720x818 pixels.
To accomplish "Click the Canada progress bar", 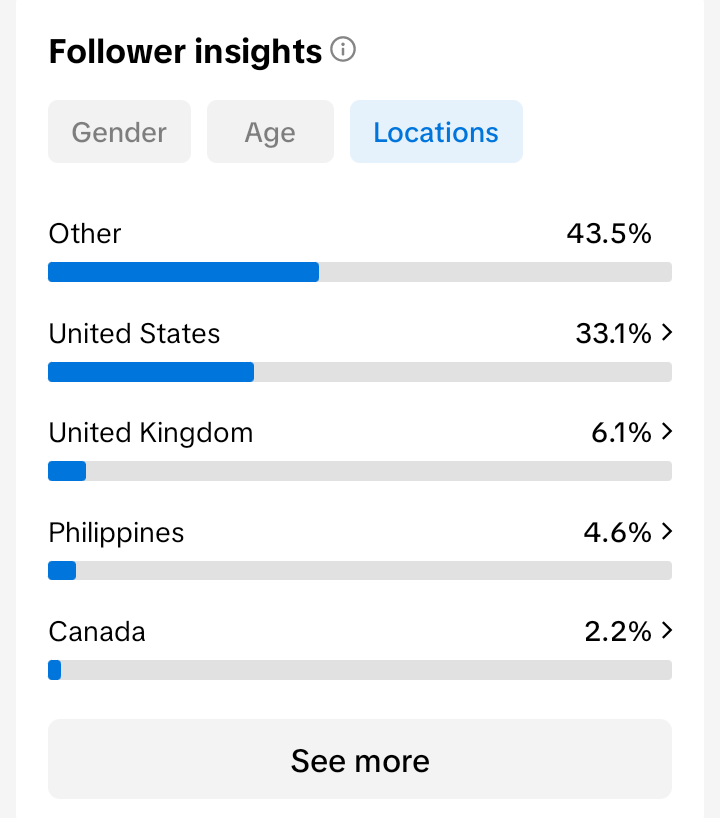I will tap(360, 670).
